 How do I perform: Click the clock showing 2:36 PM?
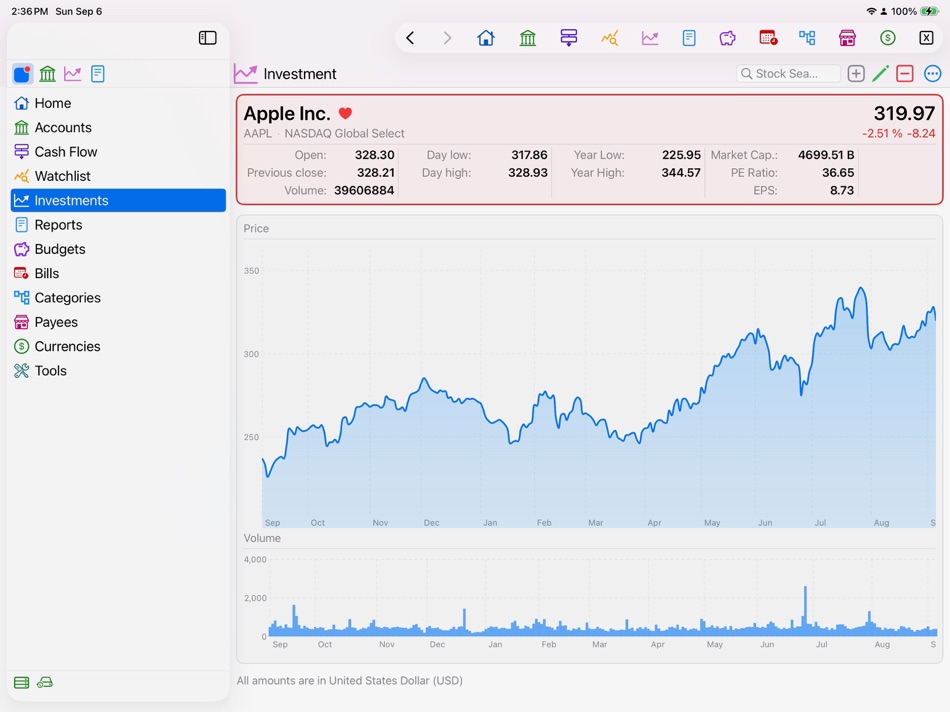[x=30, y=11]
